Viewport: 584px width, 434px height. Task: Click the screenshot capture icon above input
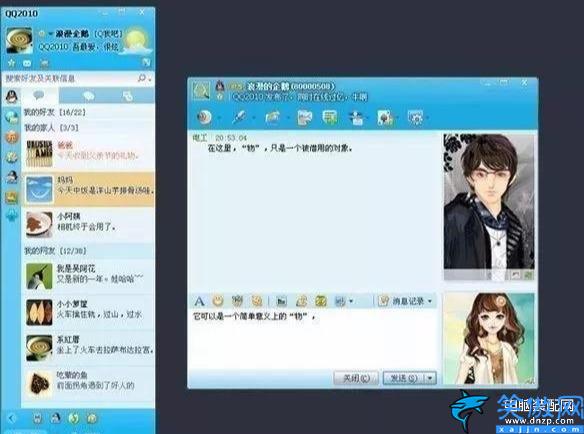(x=340, y=301)
